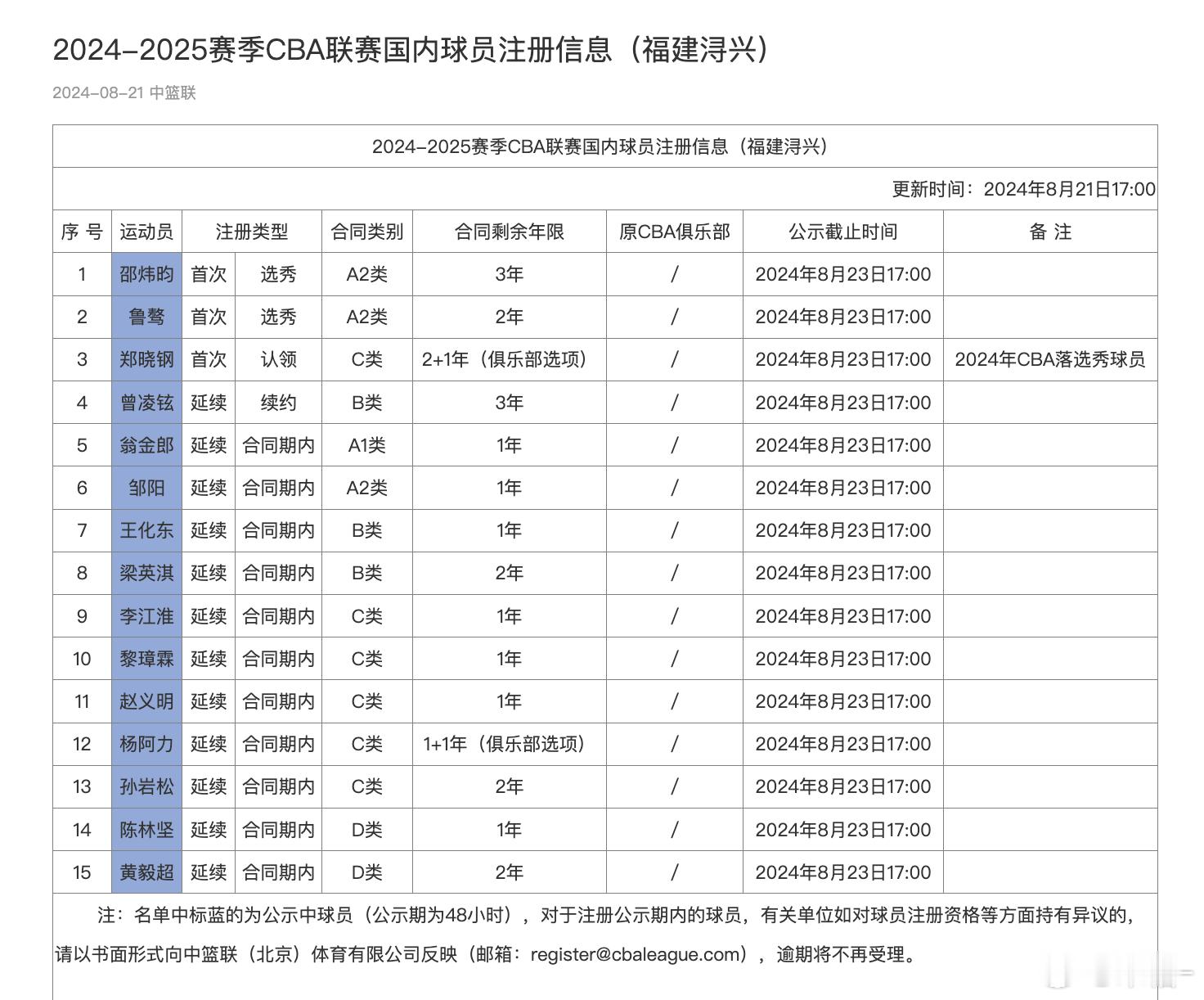Select player name 曾凌铉
Image resolution: width=1204 pixels, height=1000 pixels.
tap(146, 402)
